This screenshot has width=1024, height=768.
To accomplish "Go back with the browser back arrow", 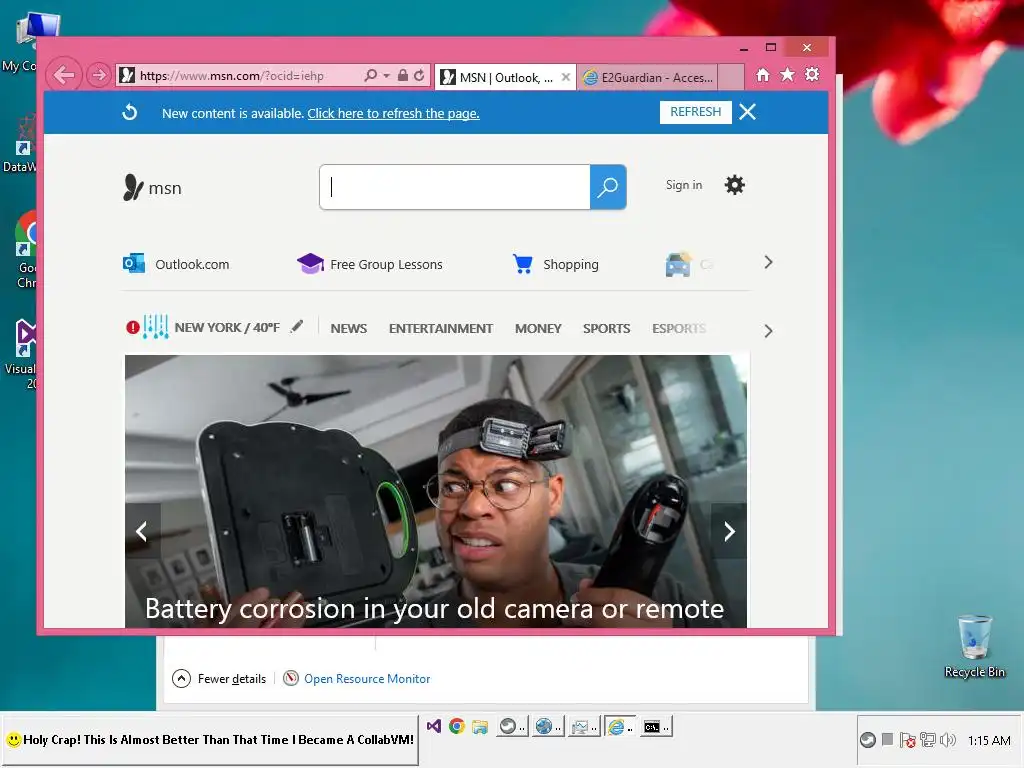I will click(64, 75).
